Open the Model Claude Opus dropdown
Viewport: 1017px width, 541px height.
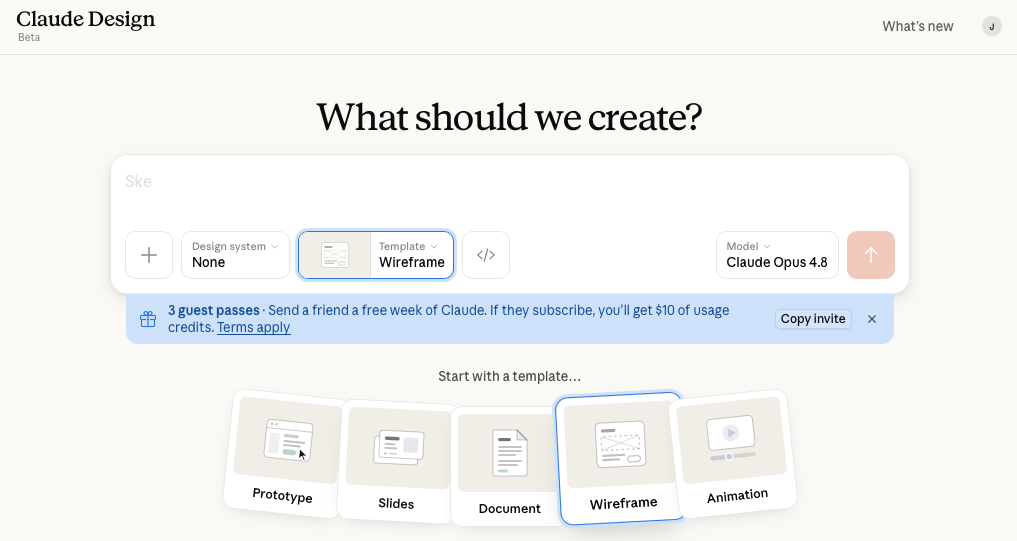(777, 255)
